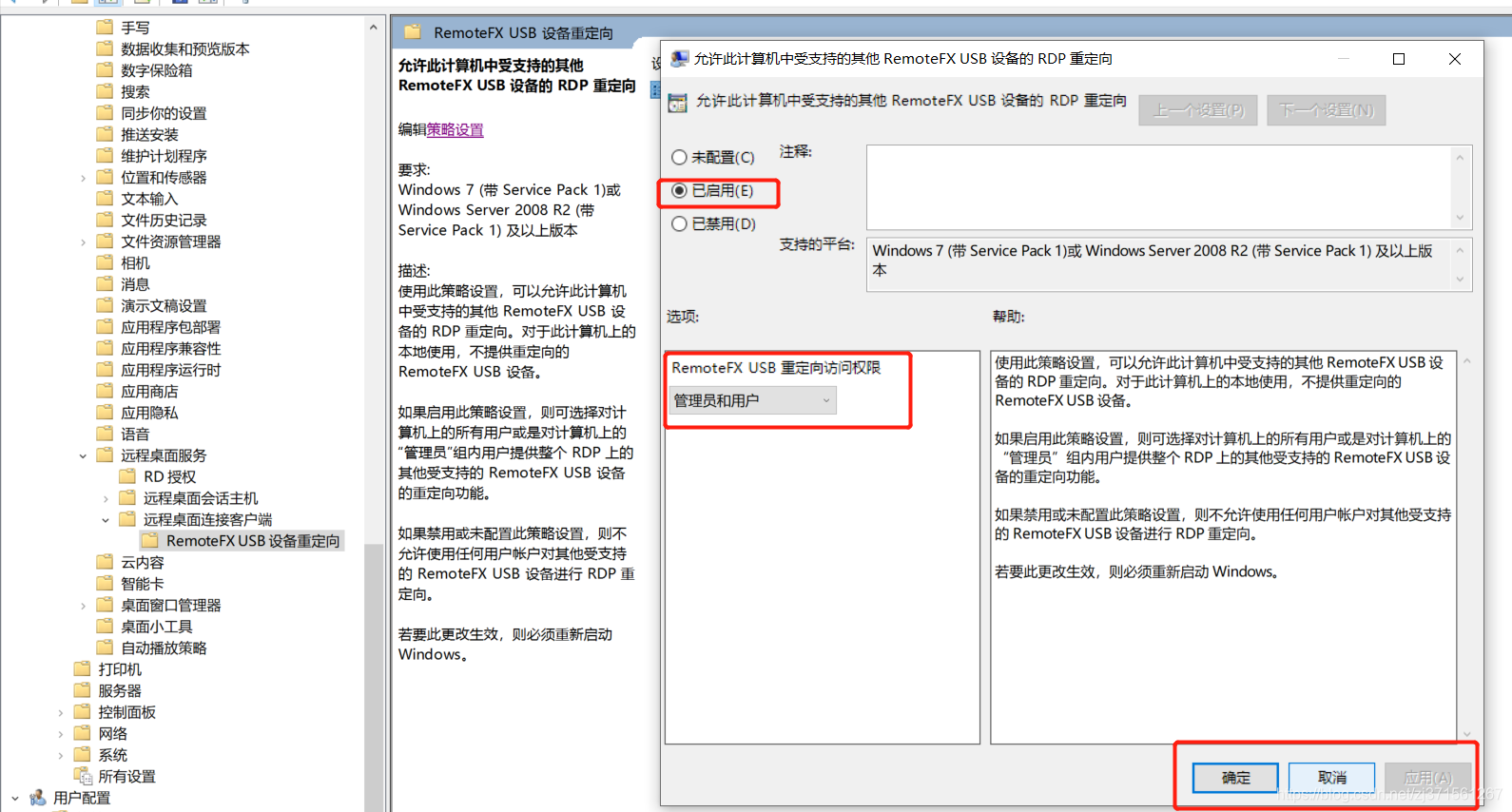Click the 数据收集和预览版本 folder icon
1512x812 pixels.
pyautogui.click(x=105, y=48)
